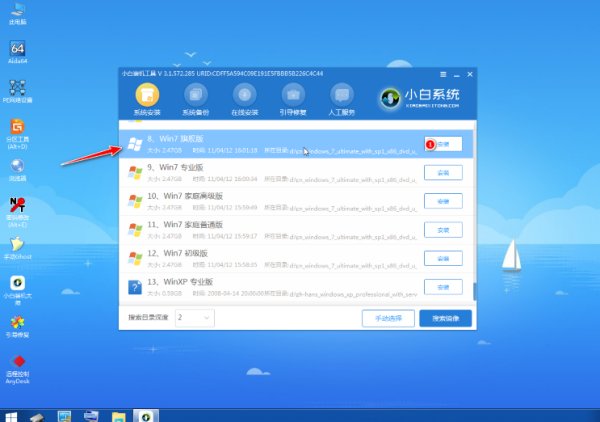Install WinXP 专业版 (item 13)

(443, 287)
